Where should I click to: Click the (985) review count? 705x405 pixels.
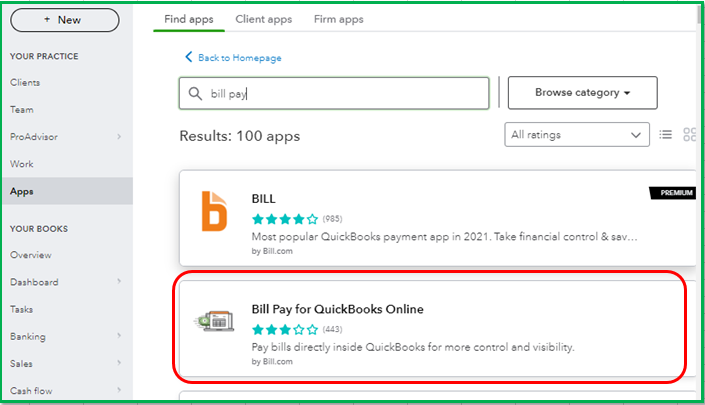click(332, 219)
